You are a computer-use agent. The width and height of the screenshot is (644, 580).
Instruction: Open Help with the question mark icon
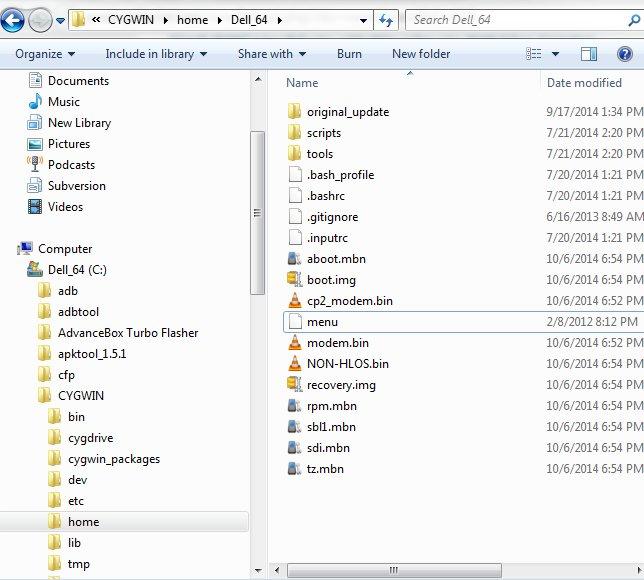[625, 54]
